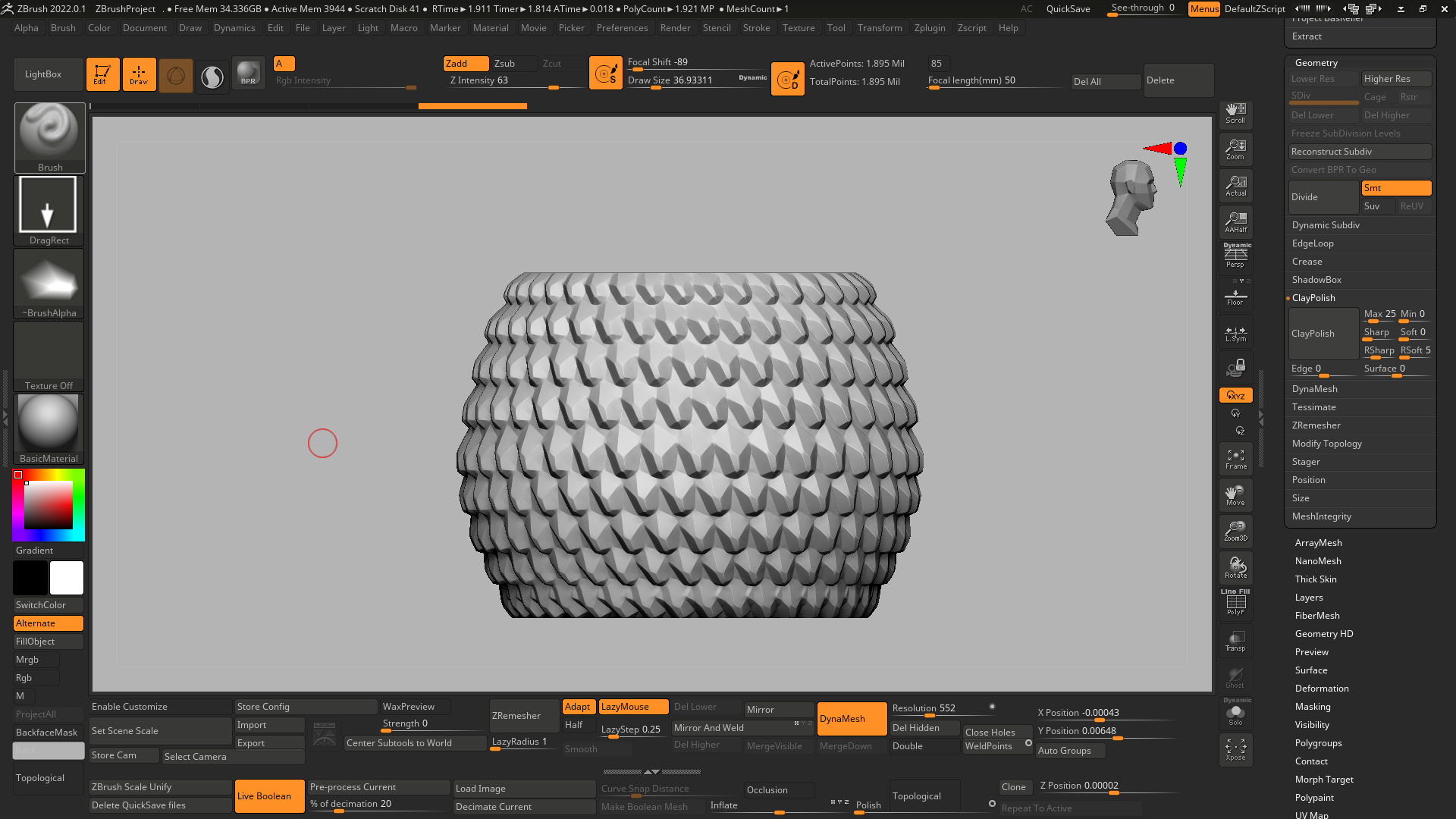Image resolution: width=1456 pixels, height=819 pixels.
Task: Click the Zoom3D icon
Action: tap(1235, 532)
